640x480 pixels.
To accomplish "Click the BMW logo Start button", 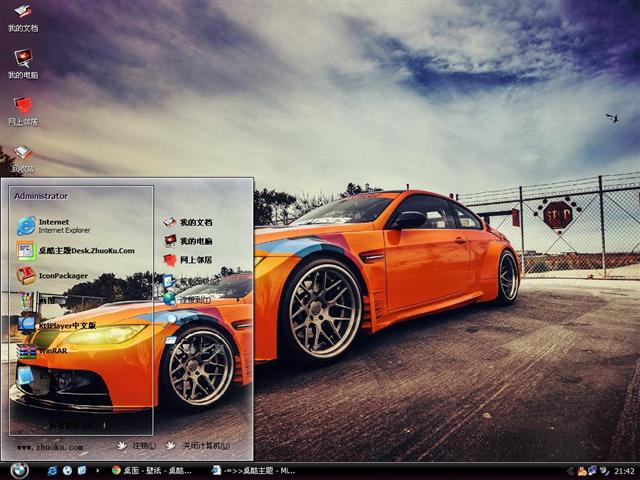I will coord(19,470).
